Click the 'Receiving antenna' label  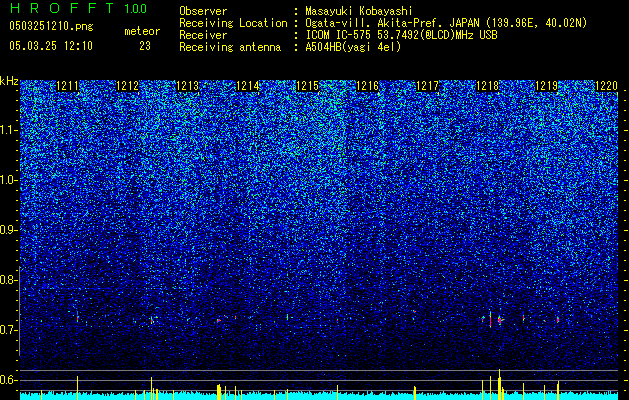point(230,47)
